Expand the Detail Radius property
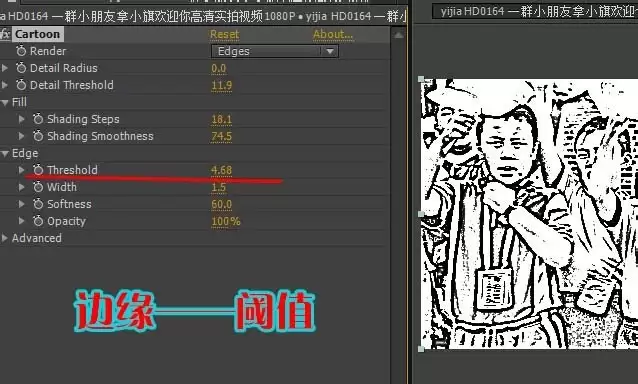 [x=5, y=68]
